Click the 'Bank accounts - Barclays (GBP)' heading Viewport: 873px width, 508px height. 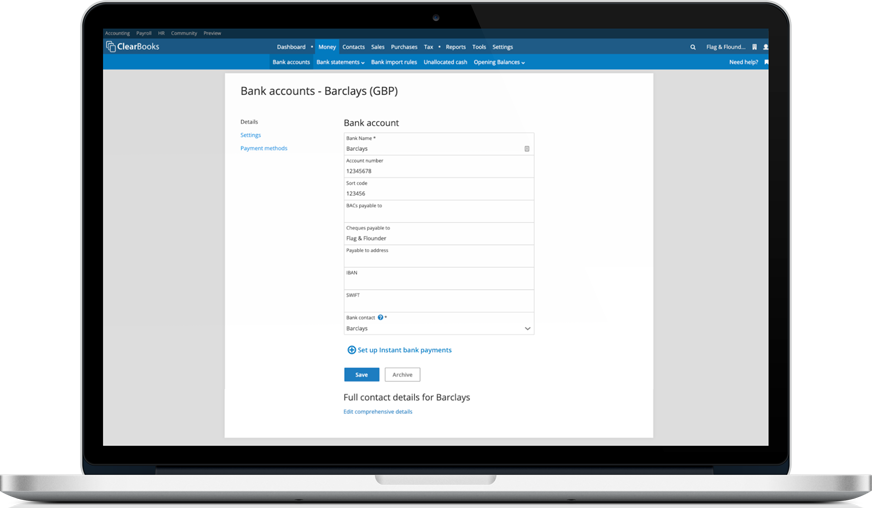pyautogui.click(x=319, y=91)
